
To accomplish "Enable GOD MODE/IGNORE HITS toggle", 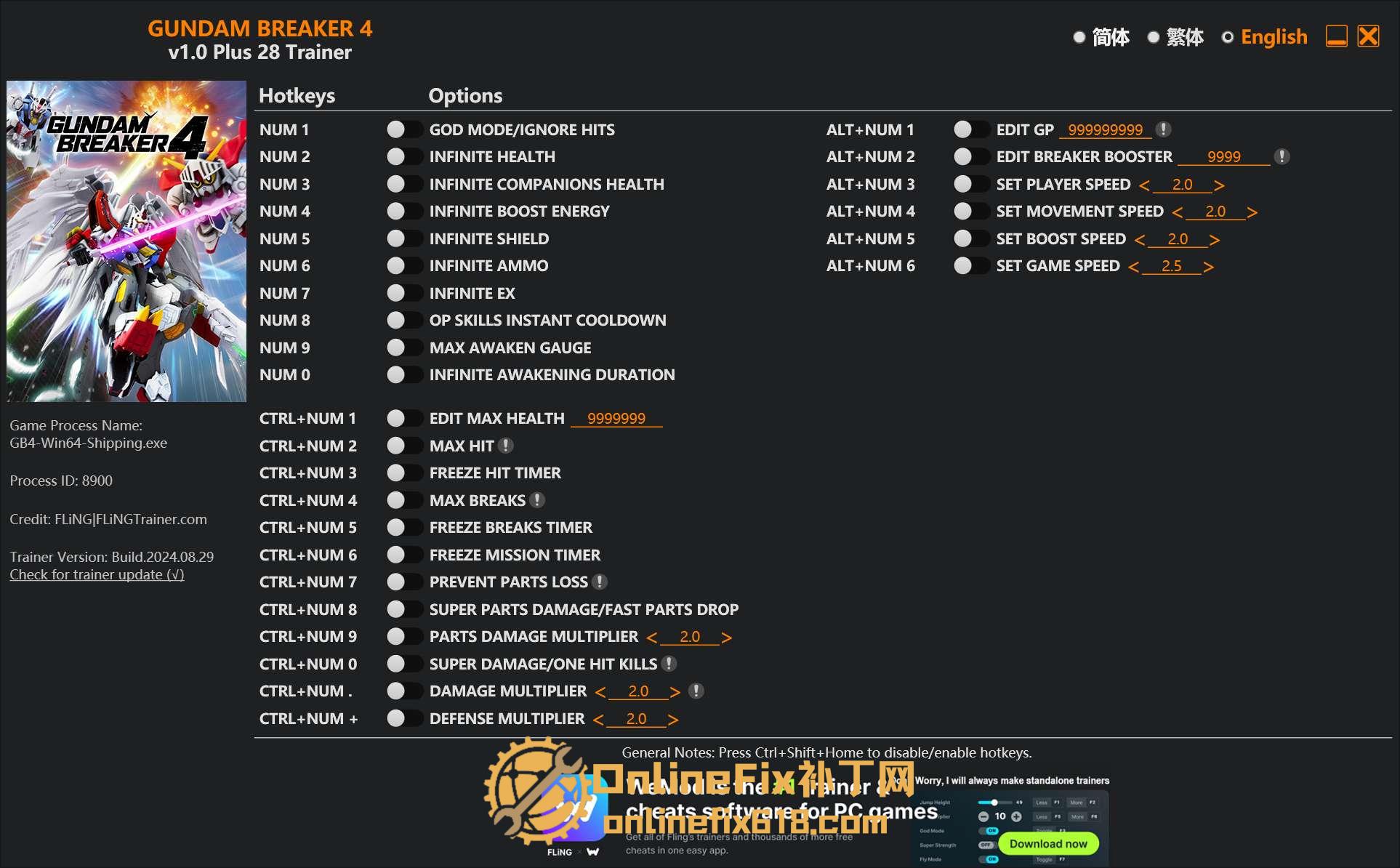I will (404, 129).
